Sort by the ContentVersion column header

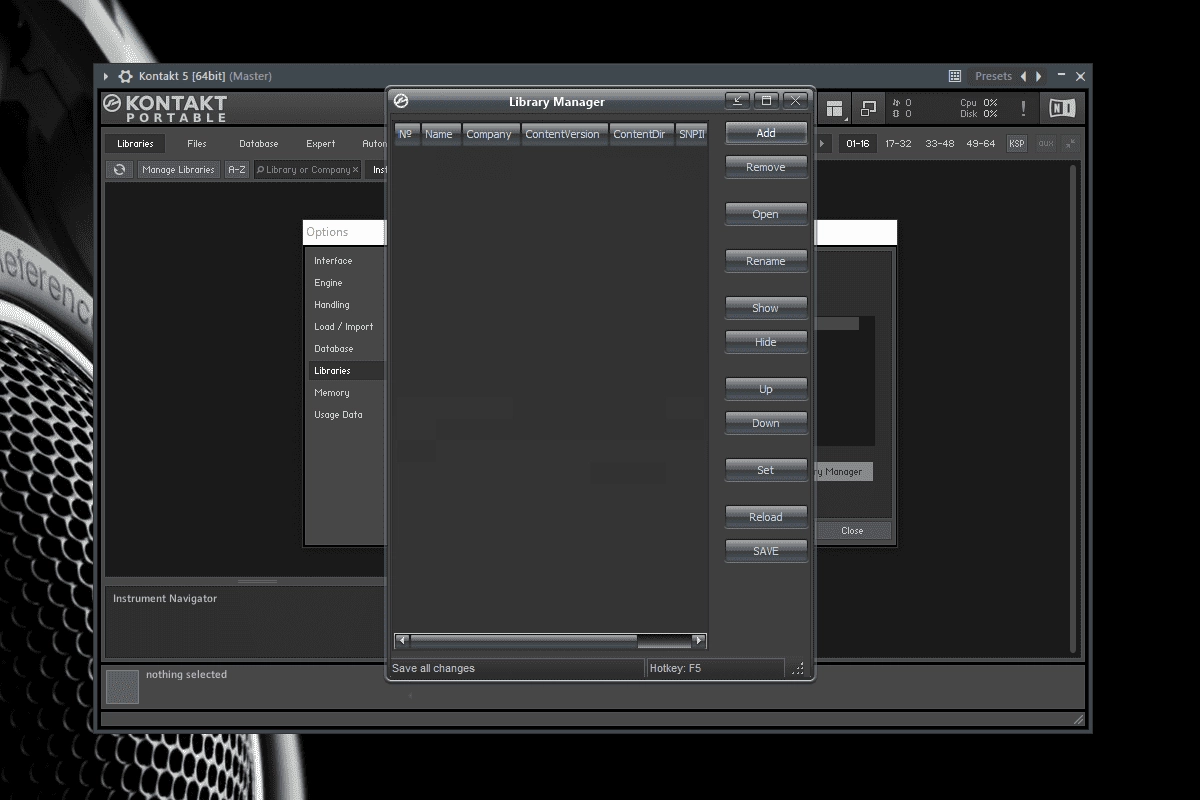click(x=563, y=134)
